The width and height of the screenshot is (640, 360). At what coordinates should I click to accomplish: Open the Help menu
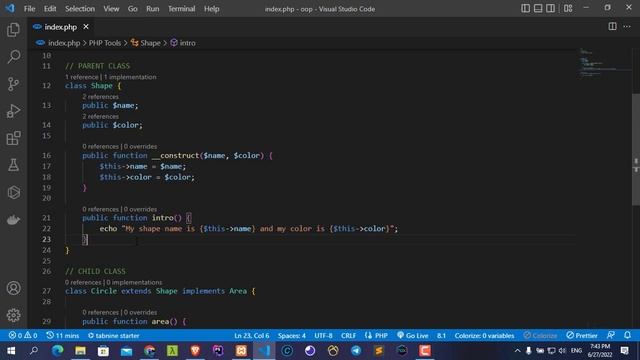[x=211, y=9]
